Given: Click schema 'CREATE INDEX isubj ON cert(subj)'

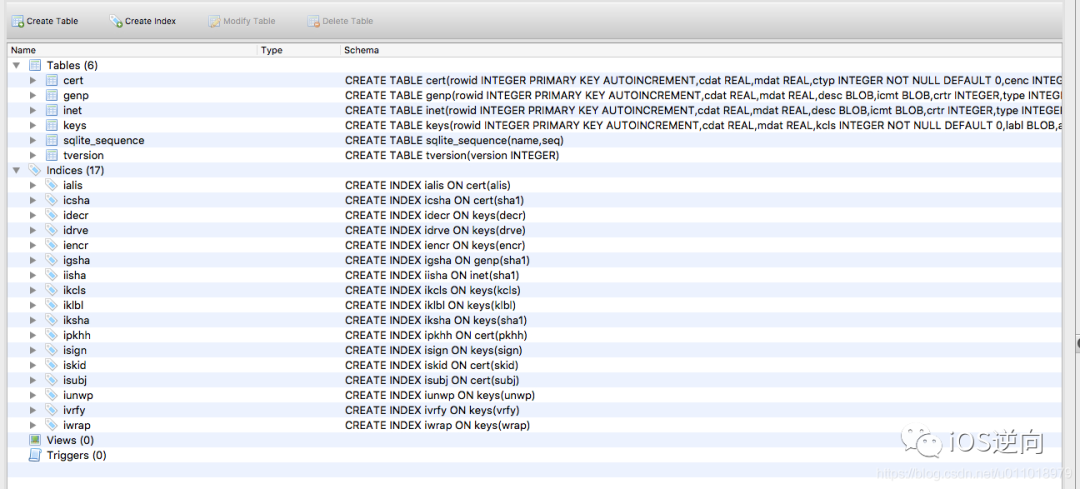Looking at the screenshot, I should pyautogui.click(x=432, y=380).
